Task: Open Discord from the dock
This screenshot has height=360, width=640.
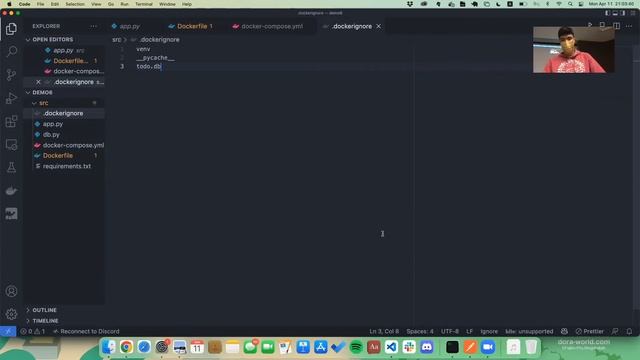Action: click(x=427, y=347)
